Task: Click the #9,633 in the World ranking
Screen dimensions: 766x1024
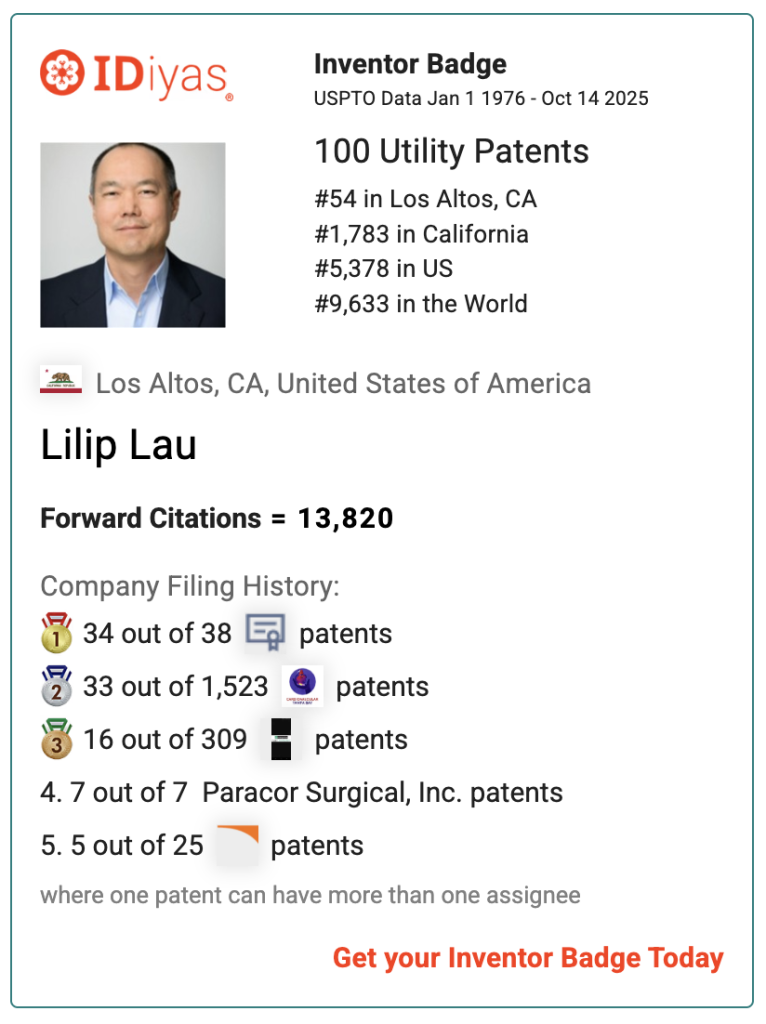Action: [420, 304]
